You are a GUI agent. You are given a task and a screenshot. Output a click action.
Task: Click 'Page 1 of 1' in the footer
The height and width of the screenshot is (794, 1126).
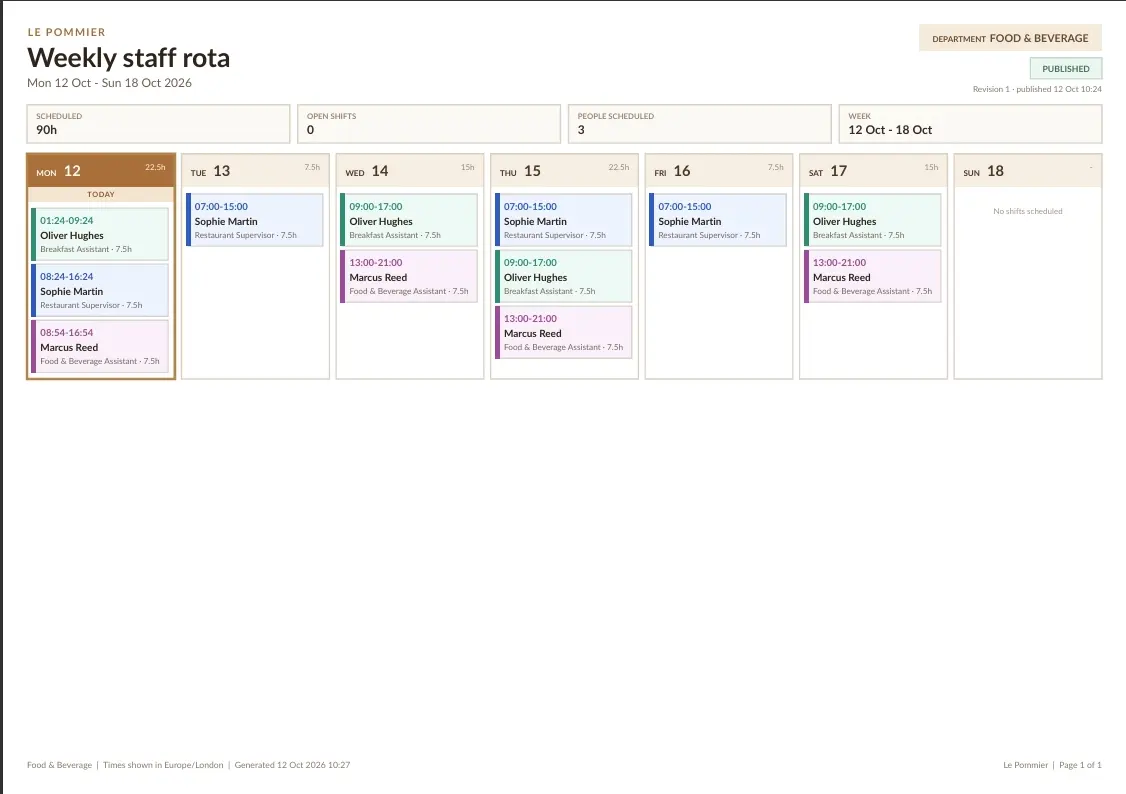1080,765
